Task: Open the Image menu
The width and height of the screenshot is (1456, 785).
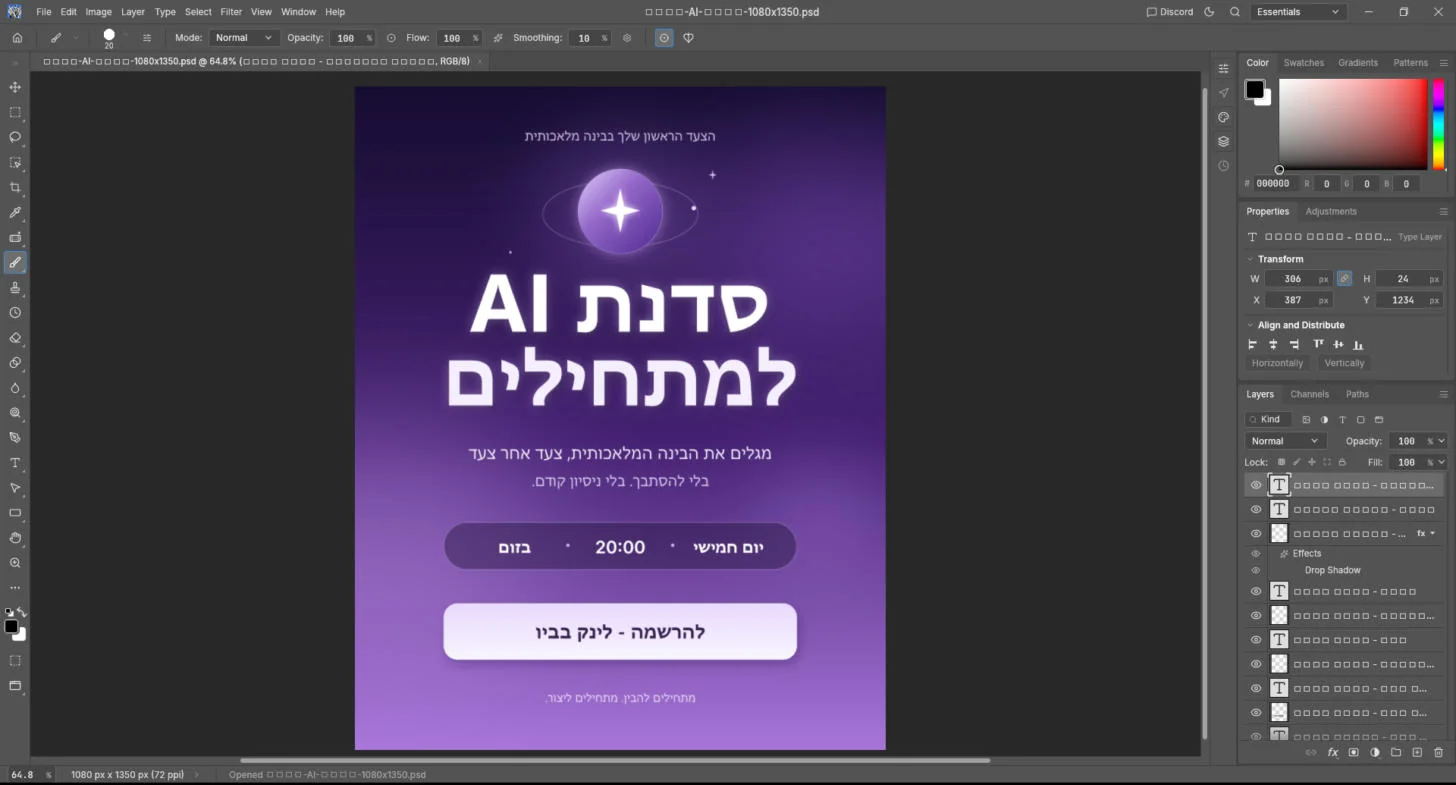Action: (x=99, y=12)
